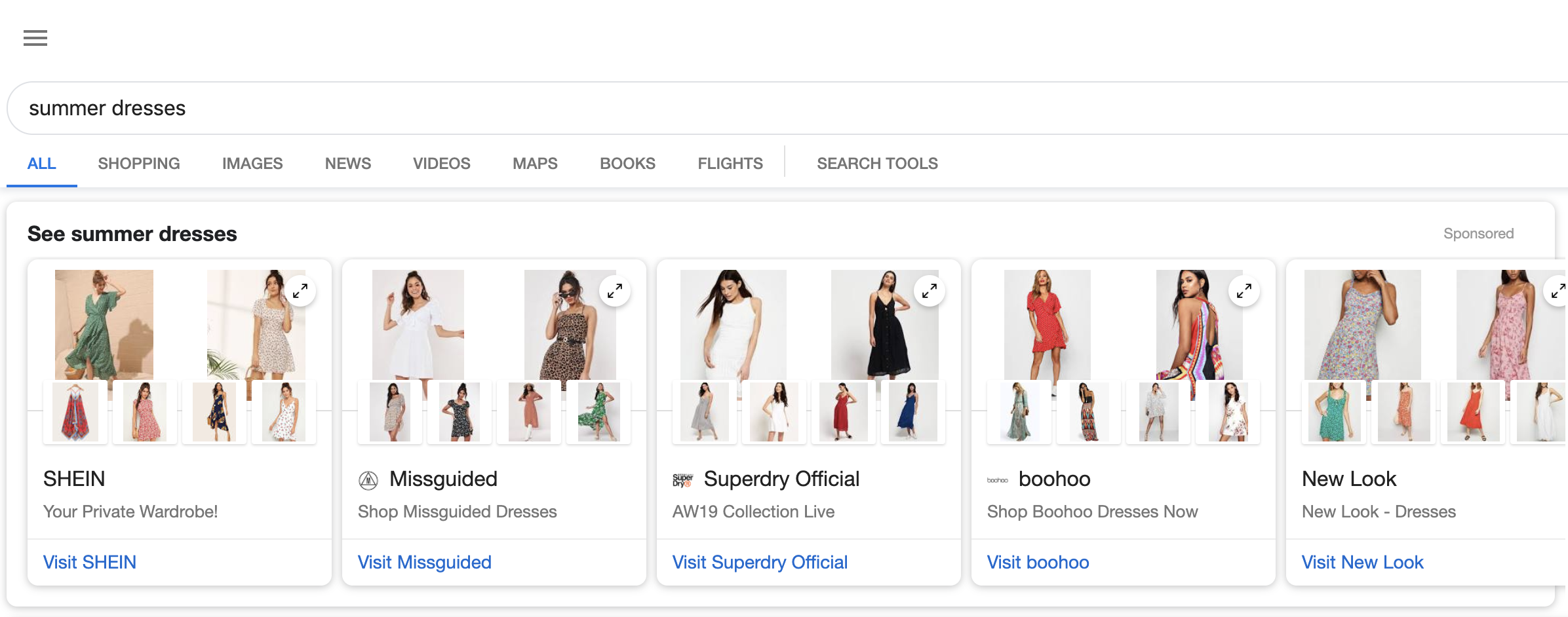Select New Look green spotted dress thumbnail
This screenshot has width=1568, height=617.
[1334, 412]
